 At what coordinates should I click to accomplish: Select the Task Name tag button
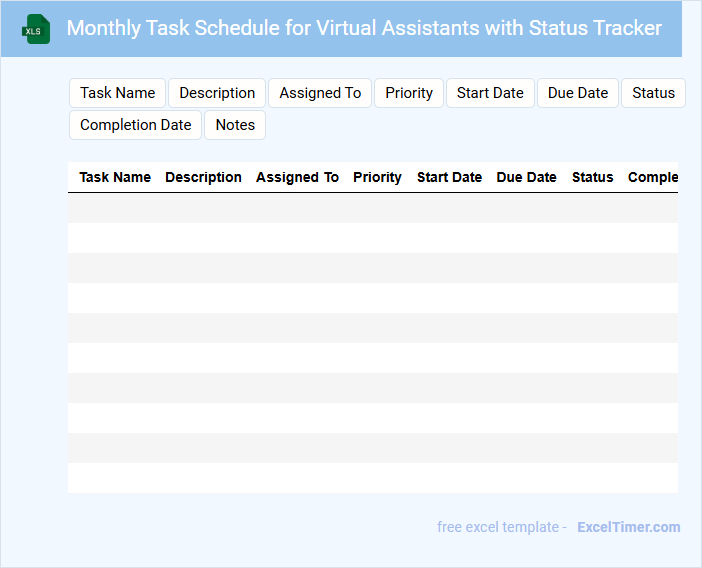coord(117,93)
